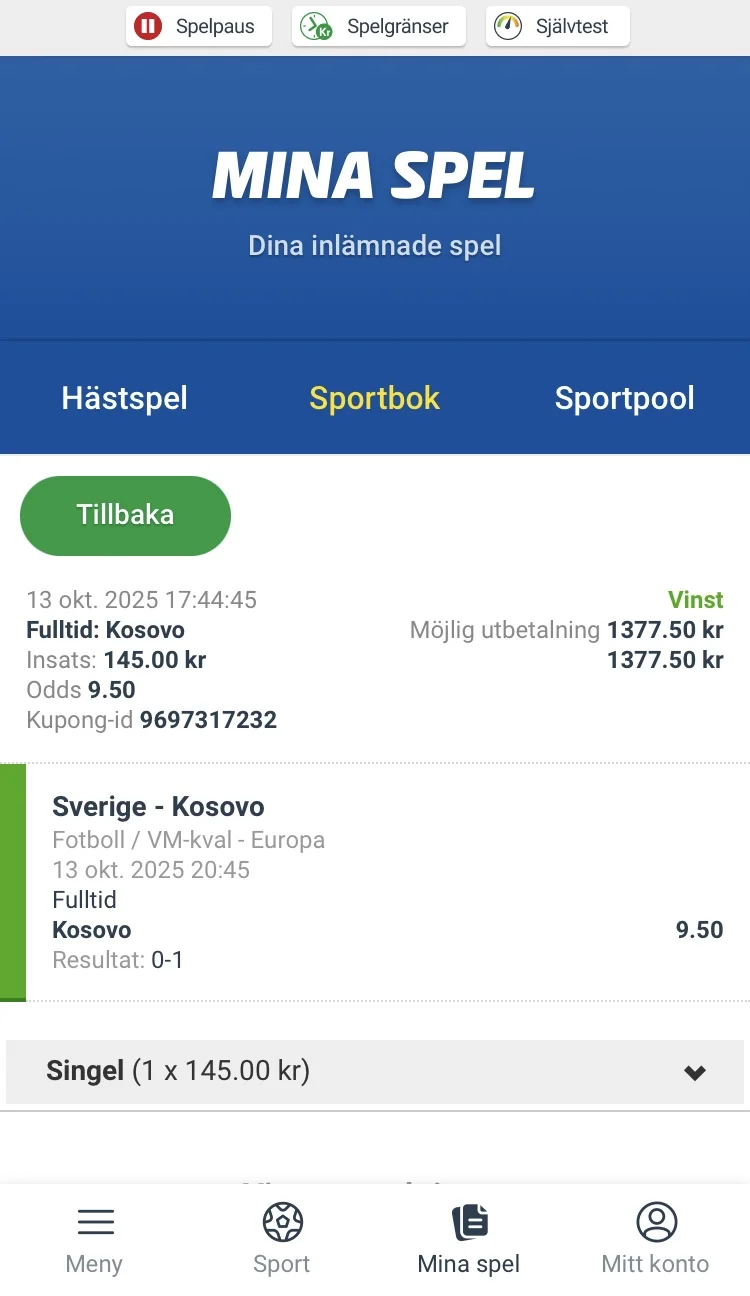Tap the Mina spel coupons icon
The image size is (750, 1296).
pos(469,1221)
